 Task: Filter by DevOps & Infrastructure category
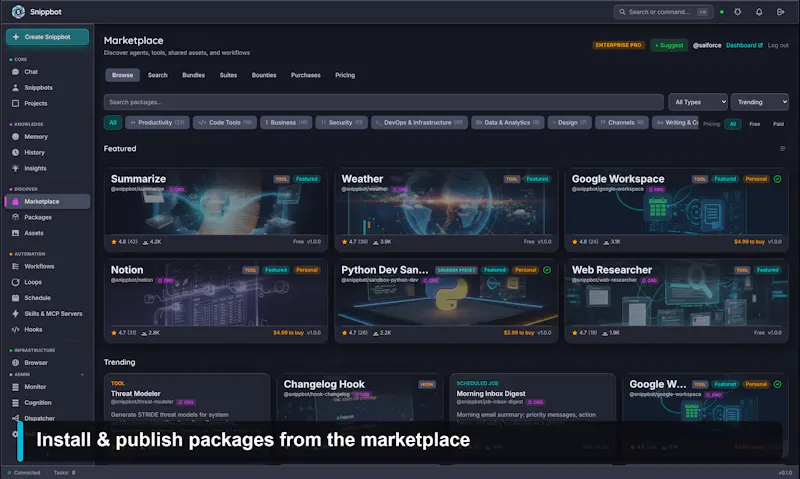[x=419, y=122]
